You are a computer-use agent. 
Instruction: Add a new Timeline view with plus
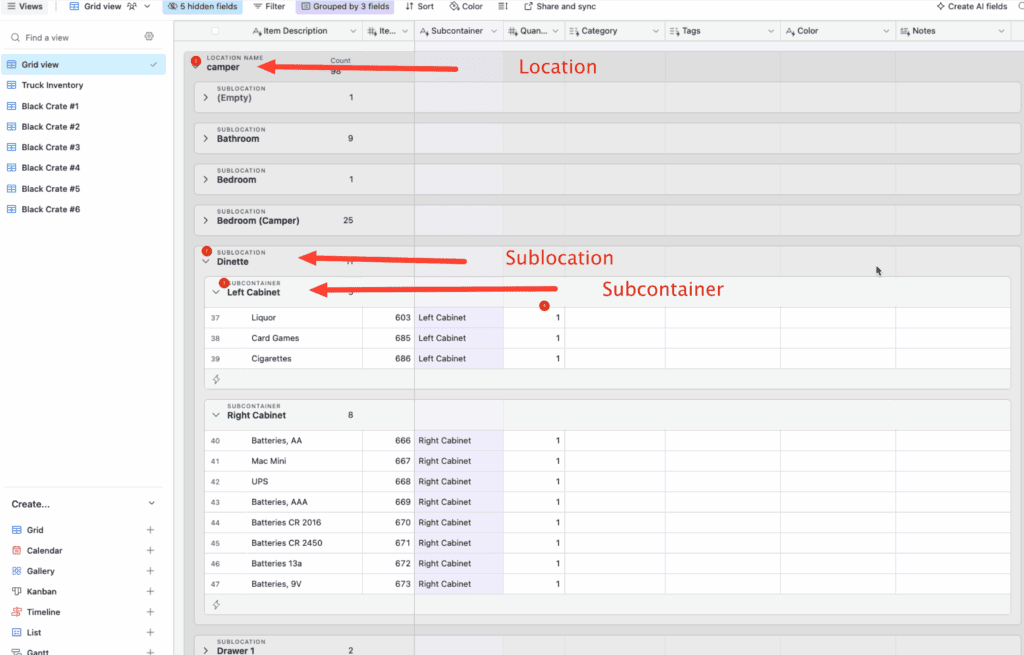[x=150, y=612]
